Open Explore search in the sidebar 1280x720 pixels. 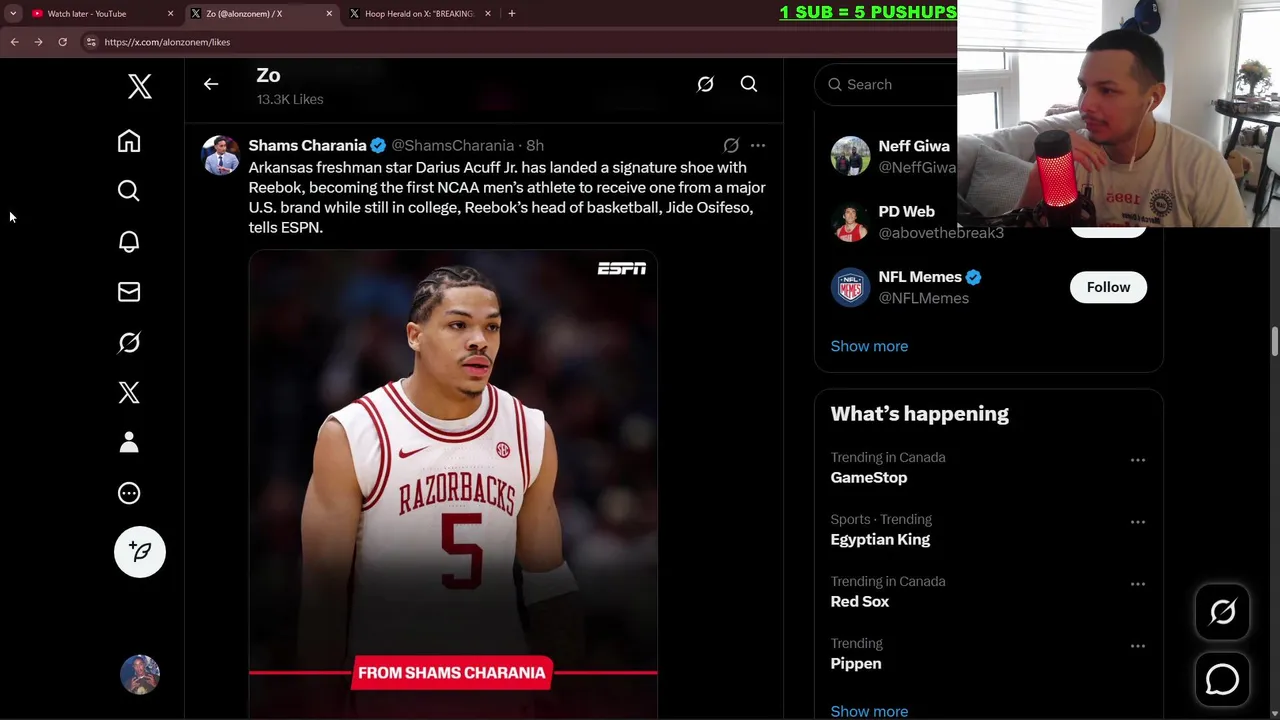tap(129, 191)
